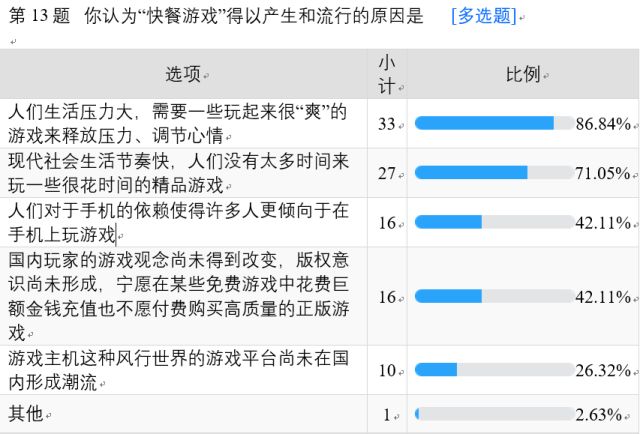Click the 86.84% progress bar

[x=494, y=123]
